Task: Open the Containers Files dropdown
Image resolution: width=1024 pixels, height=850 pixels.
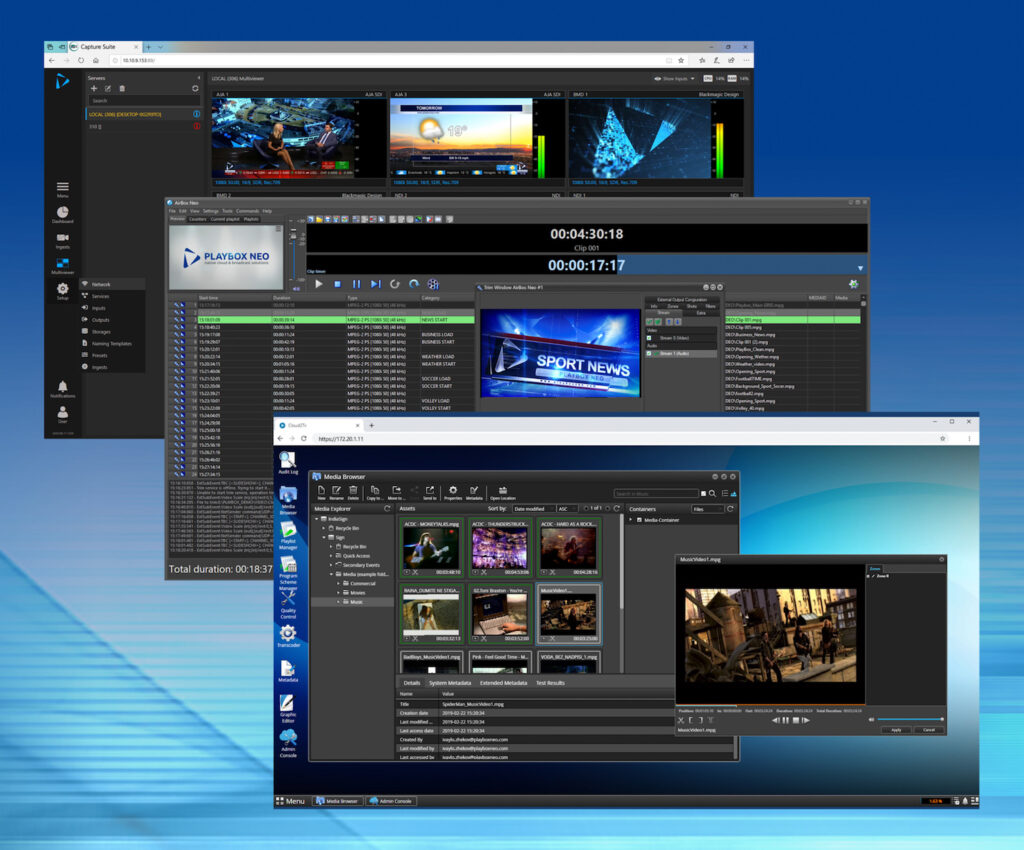Action: 707,509
